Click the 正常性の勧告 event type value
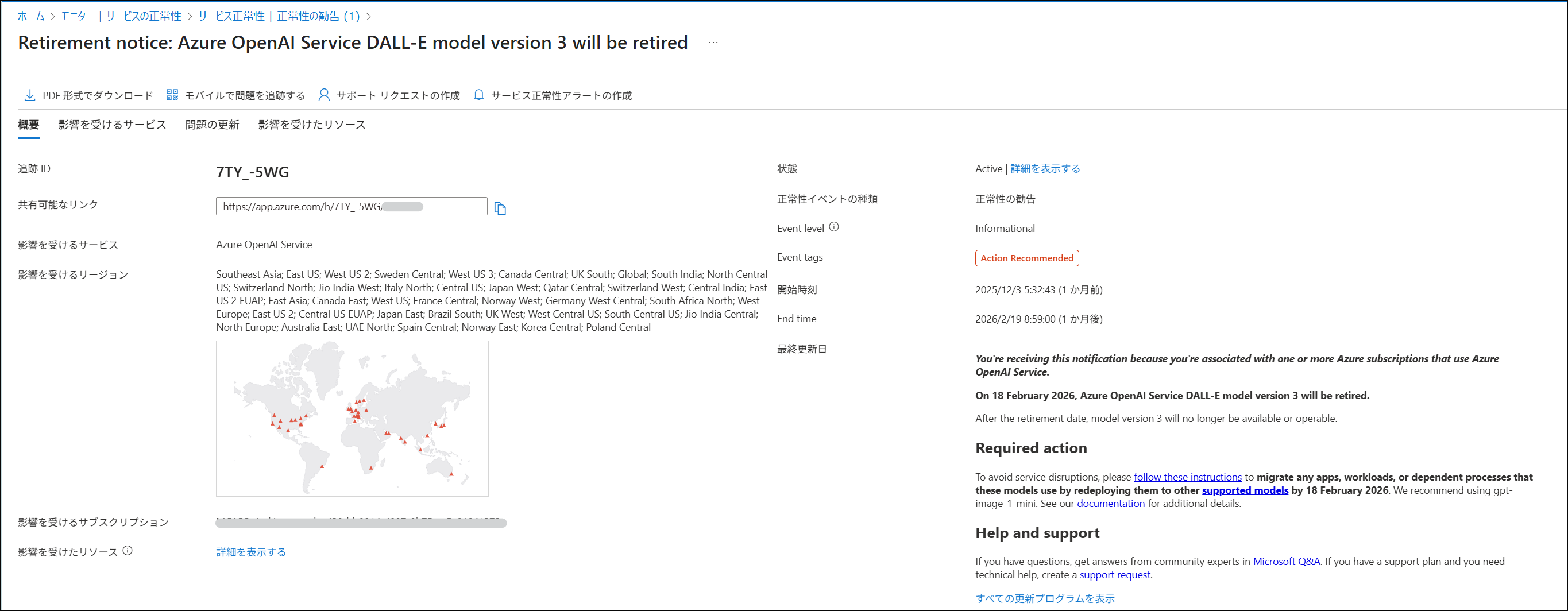Image resolution: width=1568 pixels, height=611 pixels. [x=1005, y=199]
